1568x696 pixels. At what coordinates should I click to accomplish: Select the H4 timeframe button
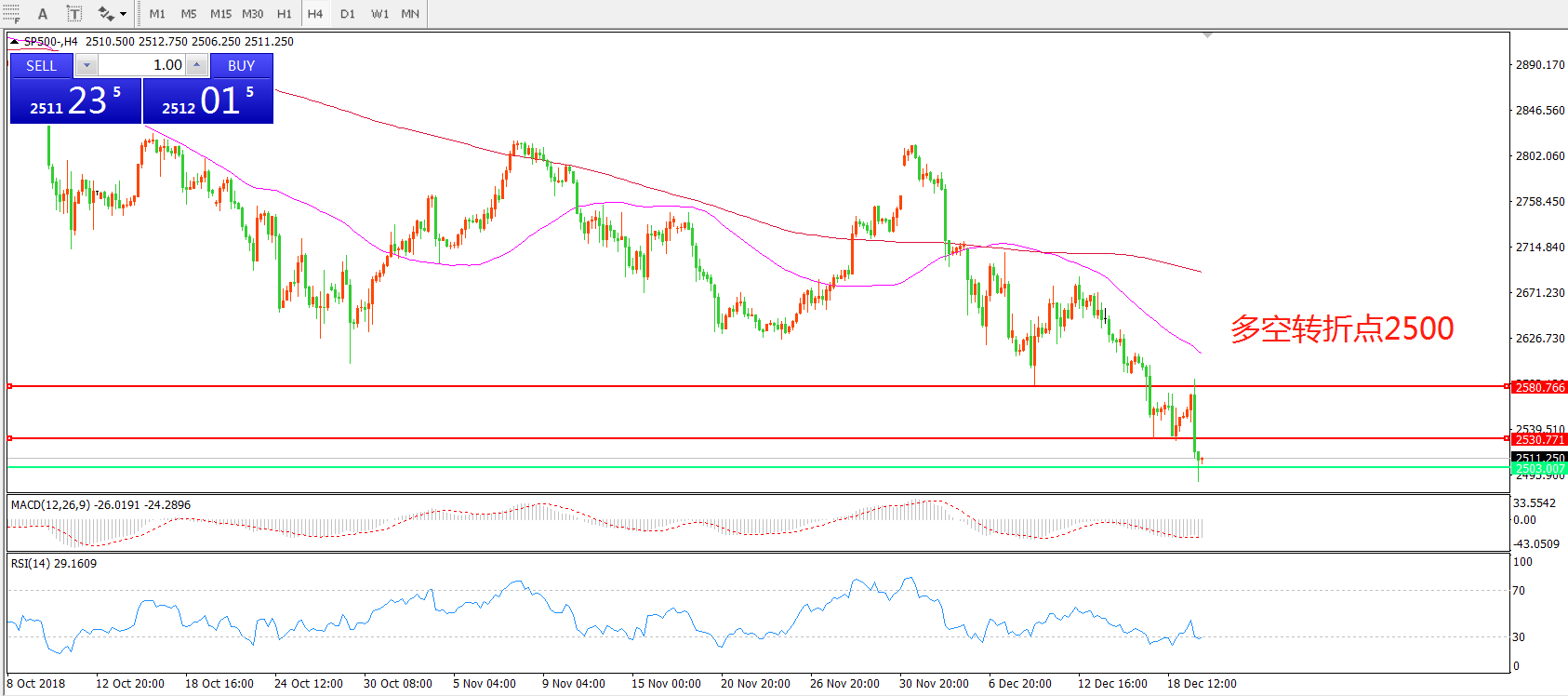(315, 14)
